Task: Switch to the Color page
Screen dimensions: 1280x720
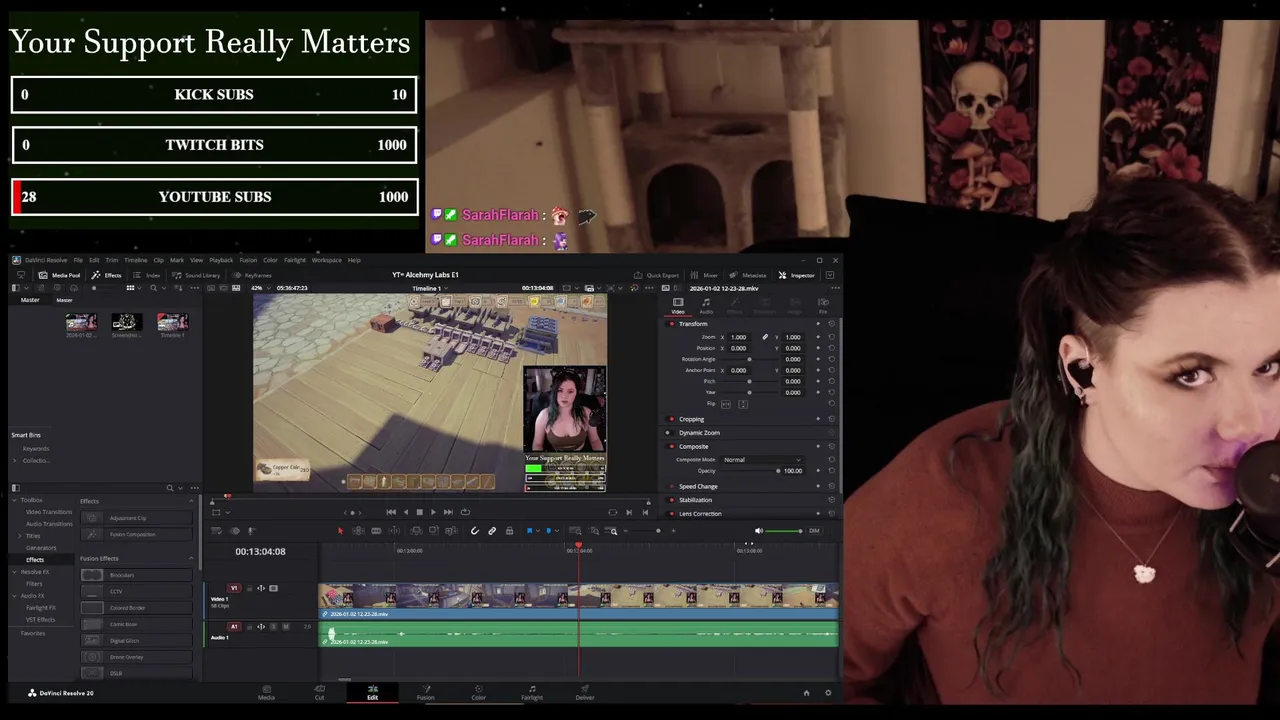Action: (478, 692)
